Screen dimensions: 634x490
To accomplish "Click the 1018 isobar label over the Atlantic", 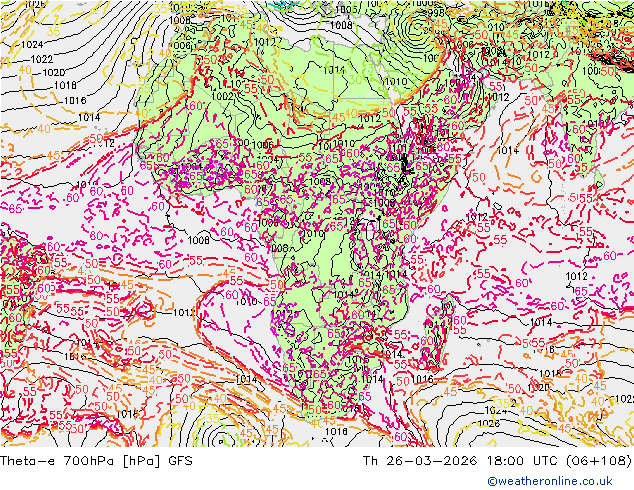I will pos(65,85).
